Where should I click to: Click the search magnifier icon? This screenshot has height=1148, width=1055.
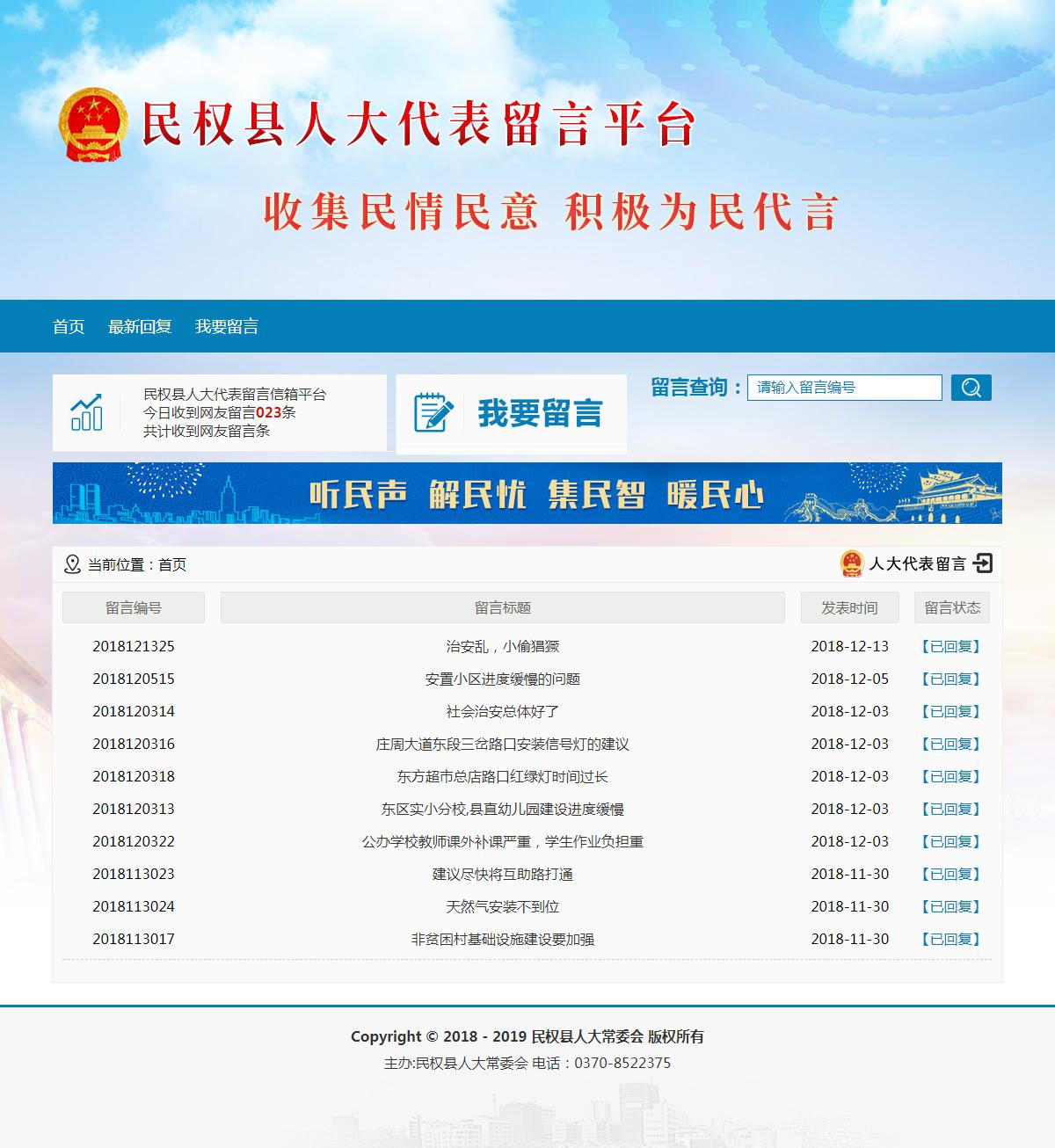(x=971, y=387)
